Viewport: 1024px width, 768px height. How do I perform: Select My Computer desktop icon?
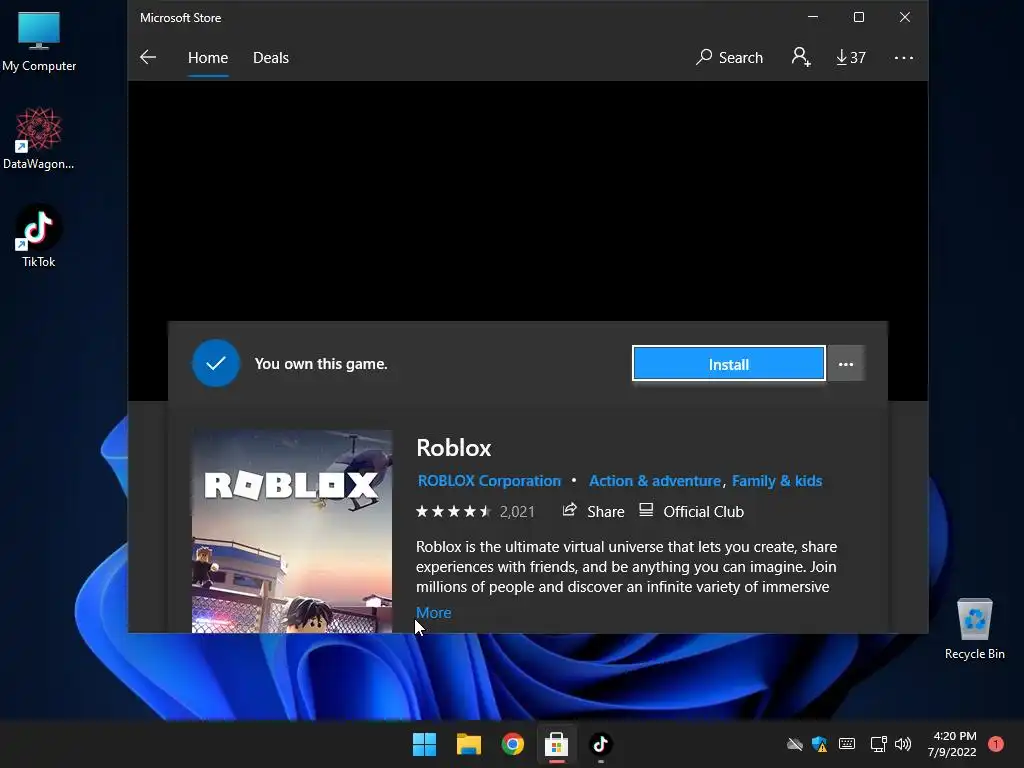(x=39, y=41)
